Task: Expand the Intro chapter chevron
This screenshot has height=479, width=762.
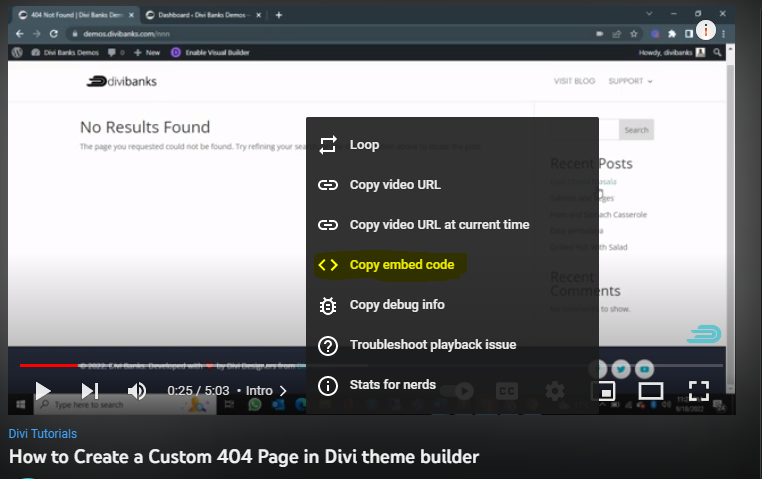Action: tap(283, 391)
